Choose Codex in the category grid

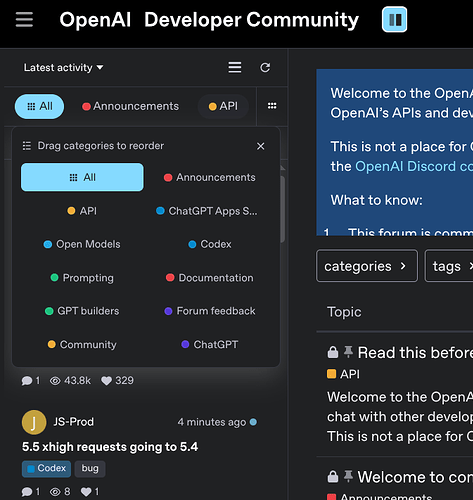pyautogui.click(x=210, y=244)
